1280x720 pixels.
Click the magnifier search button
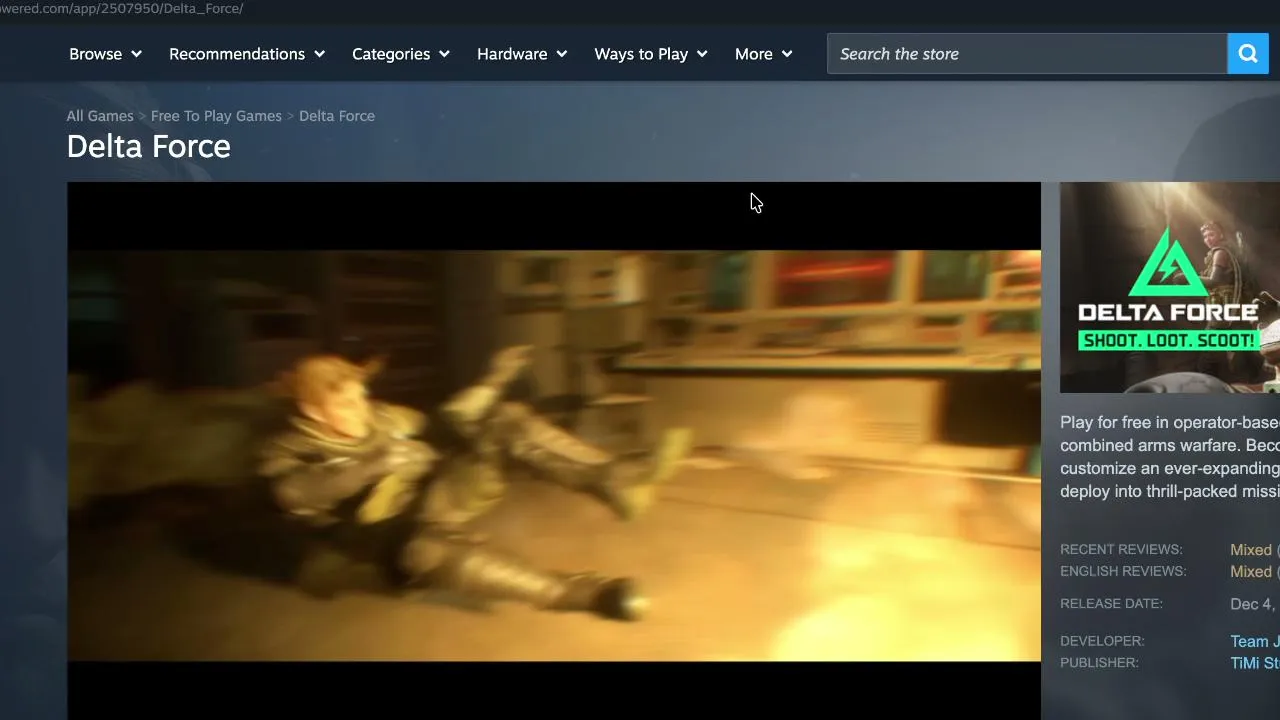[1247, 54]
